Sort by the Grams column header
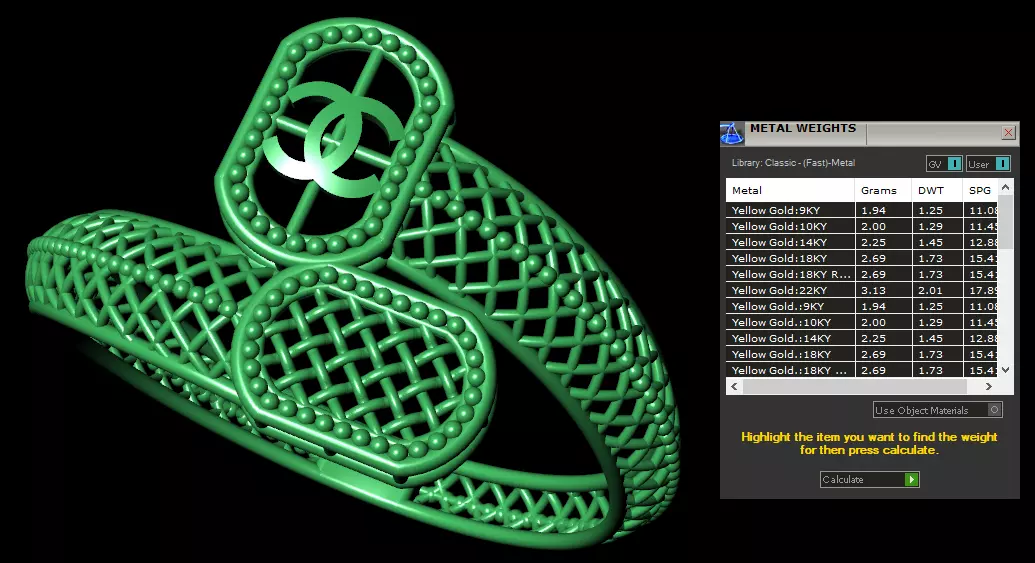1035x563 pixels. 883,190
